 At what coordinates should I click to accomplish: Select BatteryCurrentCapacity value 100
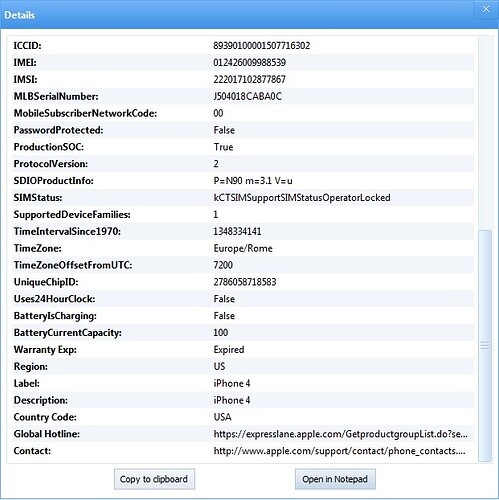[x=221, y=333]
